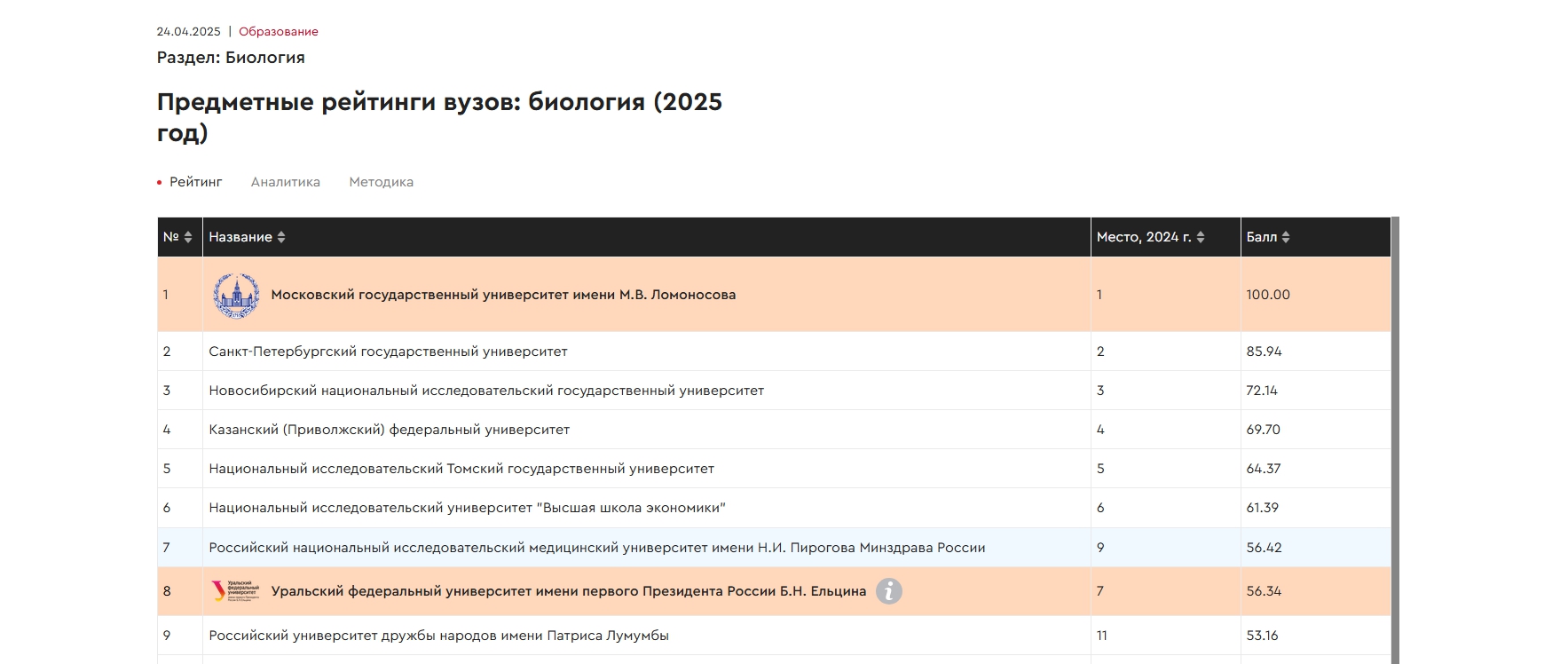Open the Аналитика tab
This screenshot has width=1568, height=664.
coord(286,182)
